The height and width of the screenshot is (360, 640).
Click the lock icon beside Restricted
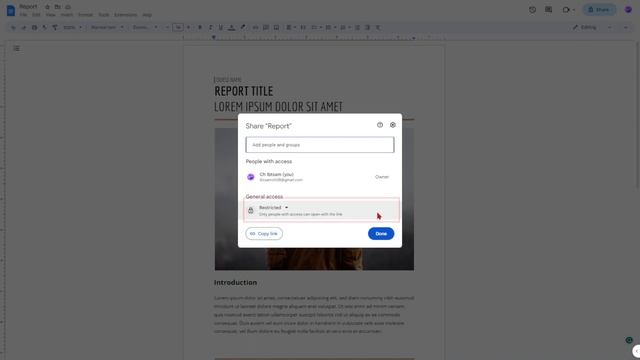click(x=251, y=211)
